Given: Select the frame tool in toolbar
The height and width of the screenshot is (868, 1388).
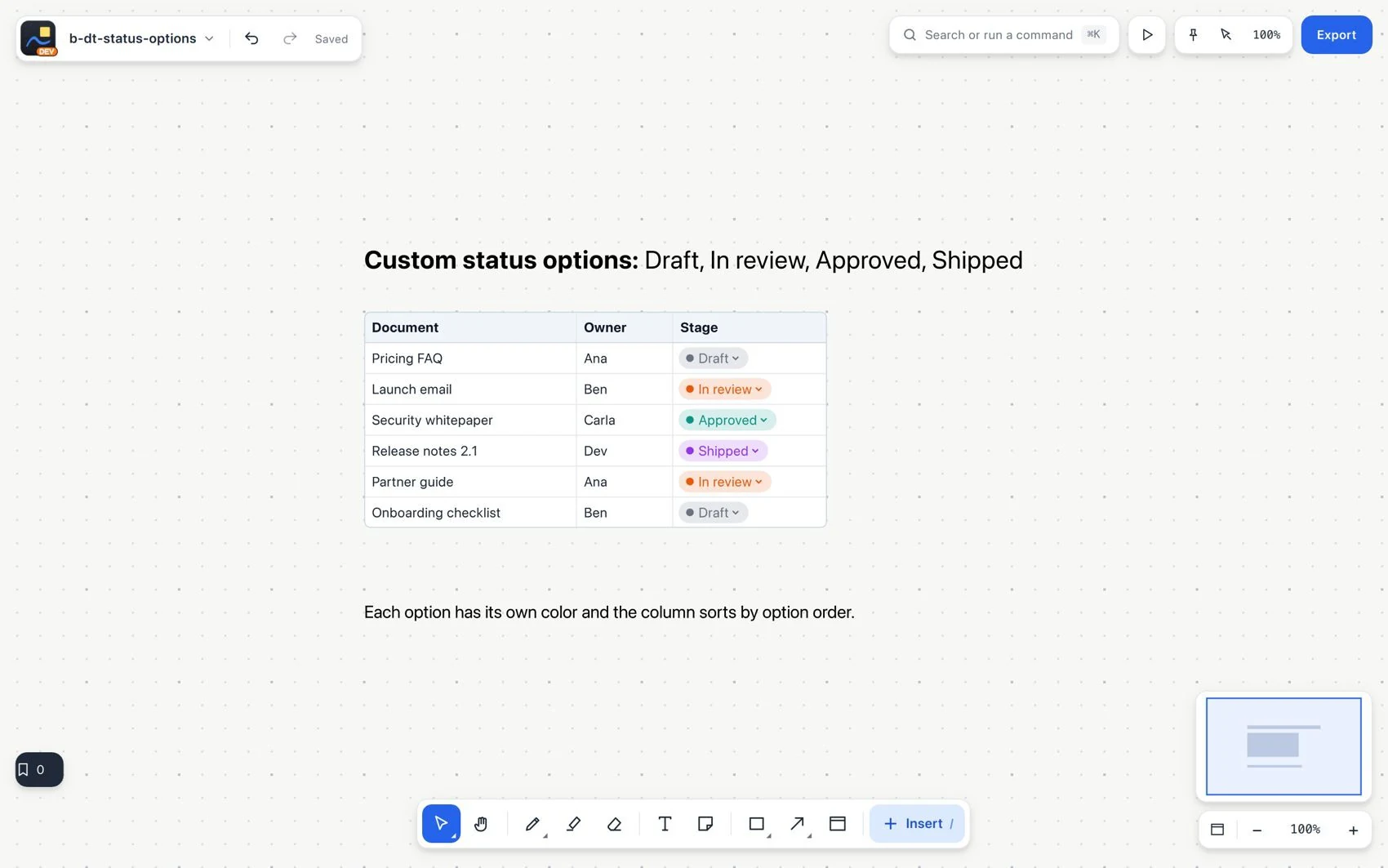Looking at the screenshot, I should [838, 823].
